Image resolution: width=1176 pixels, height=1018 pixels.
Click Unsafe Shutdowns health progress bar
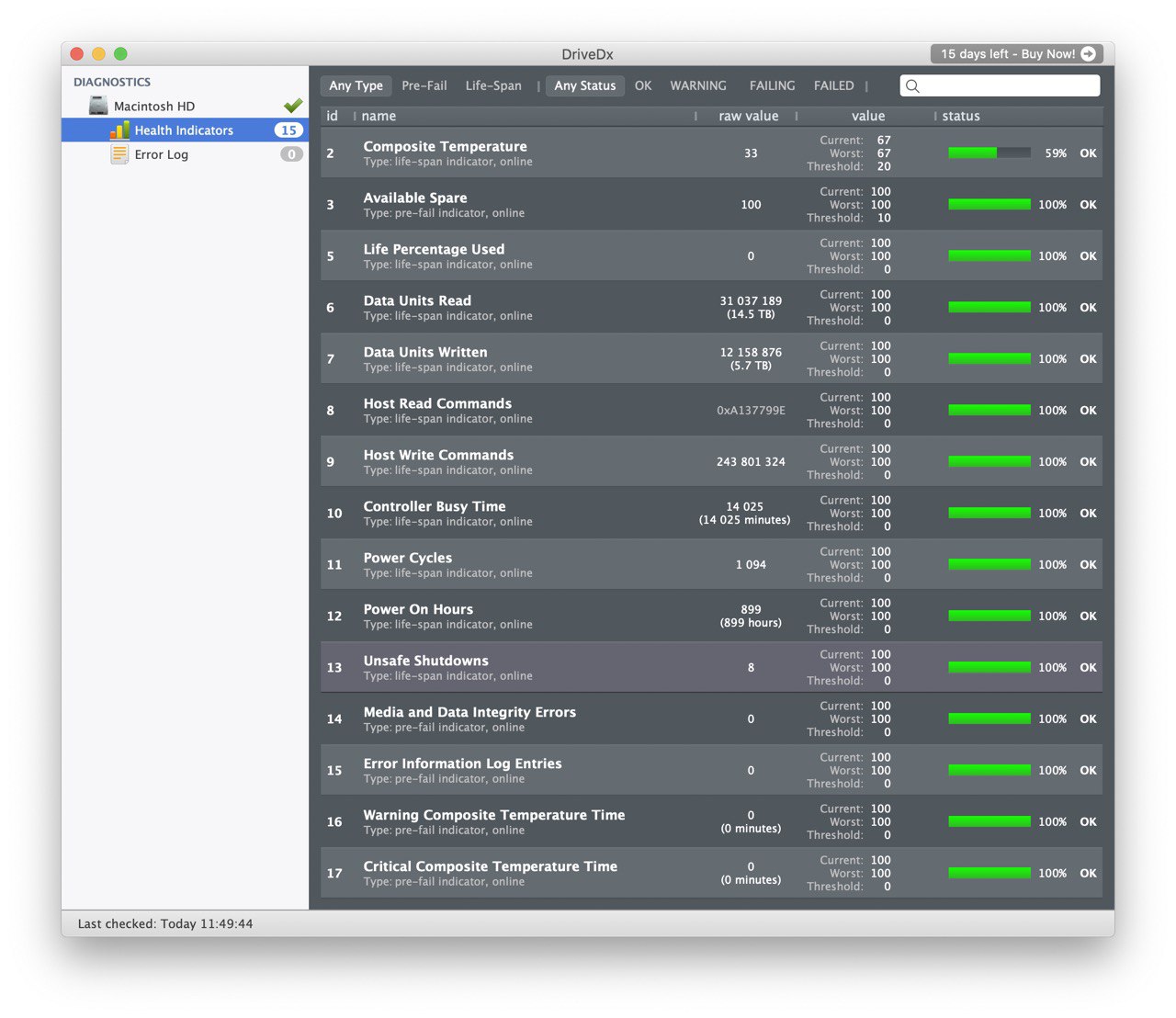(989, 667)
